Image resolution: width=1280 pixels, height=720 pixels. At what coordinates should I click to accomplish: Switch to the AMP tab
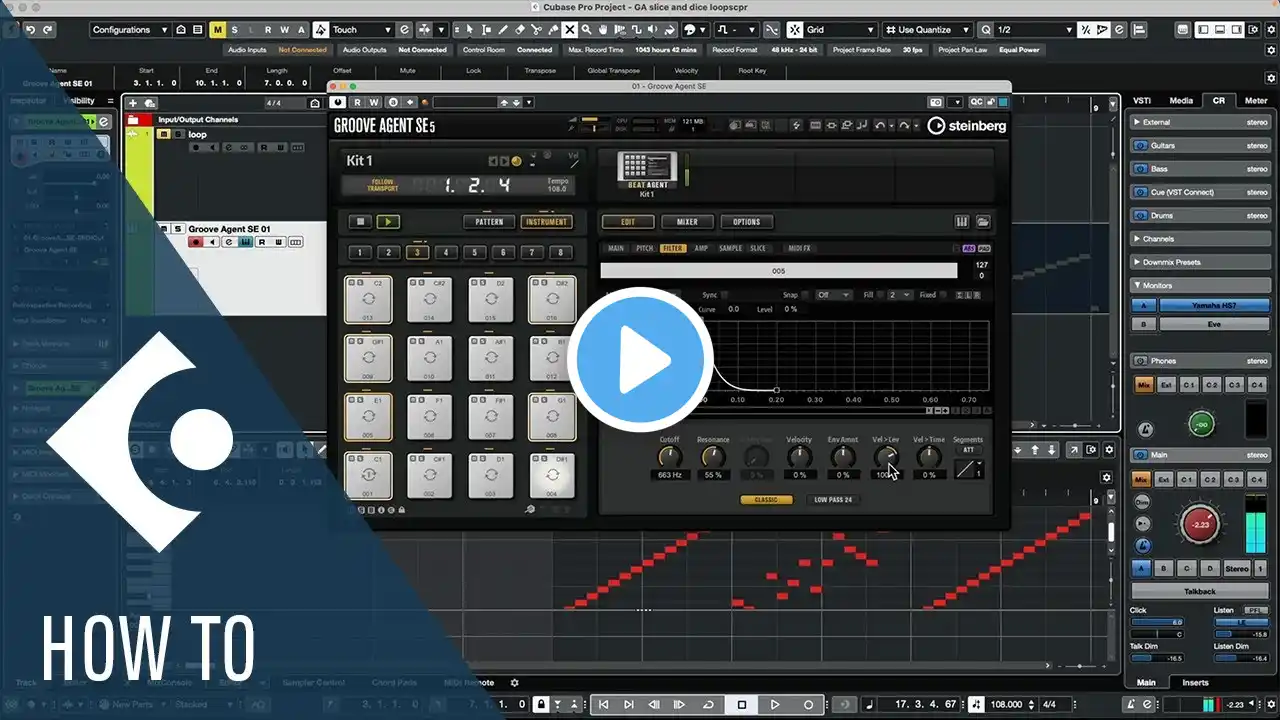click(x=701, y=248)
